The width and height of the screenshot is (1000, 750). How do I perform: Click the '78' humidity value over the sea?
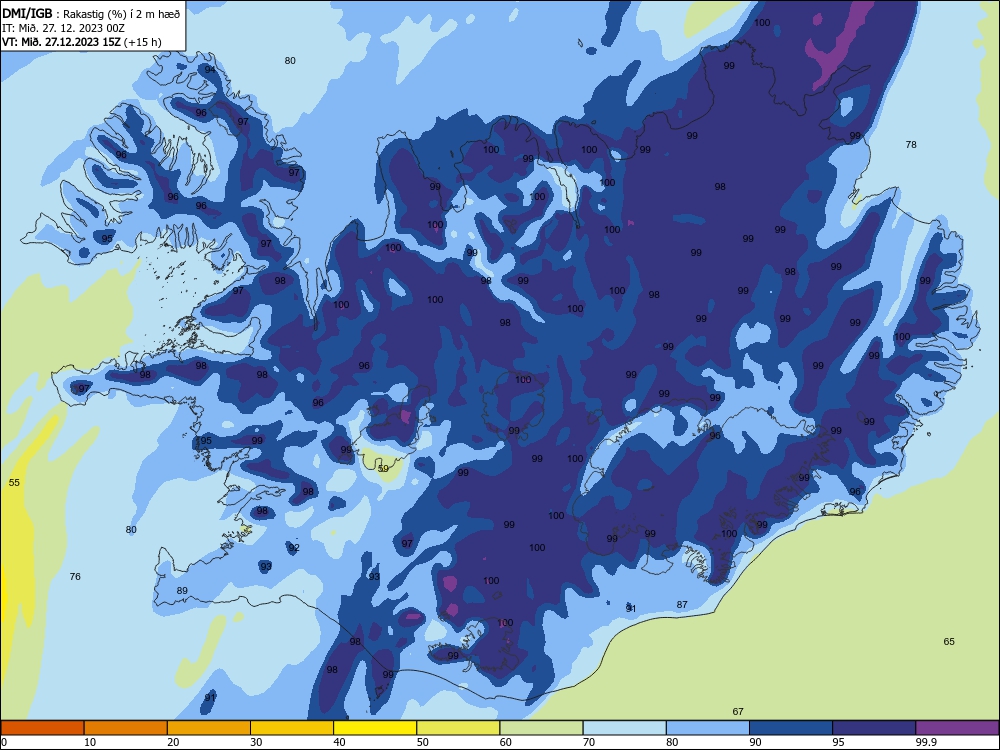[911, 145]
